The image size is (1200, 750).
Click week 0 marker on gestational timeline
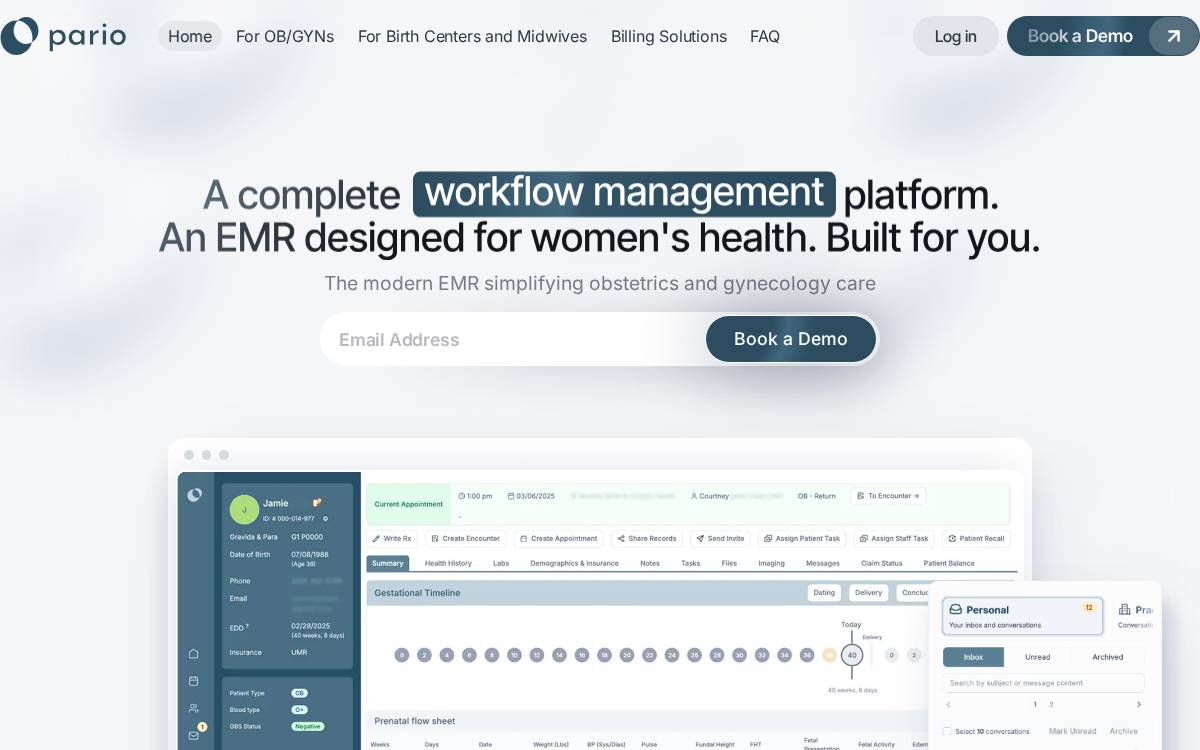402,655
